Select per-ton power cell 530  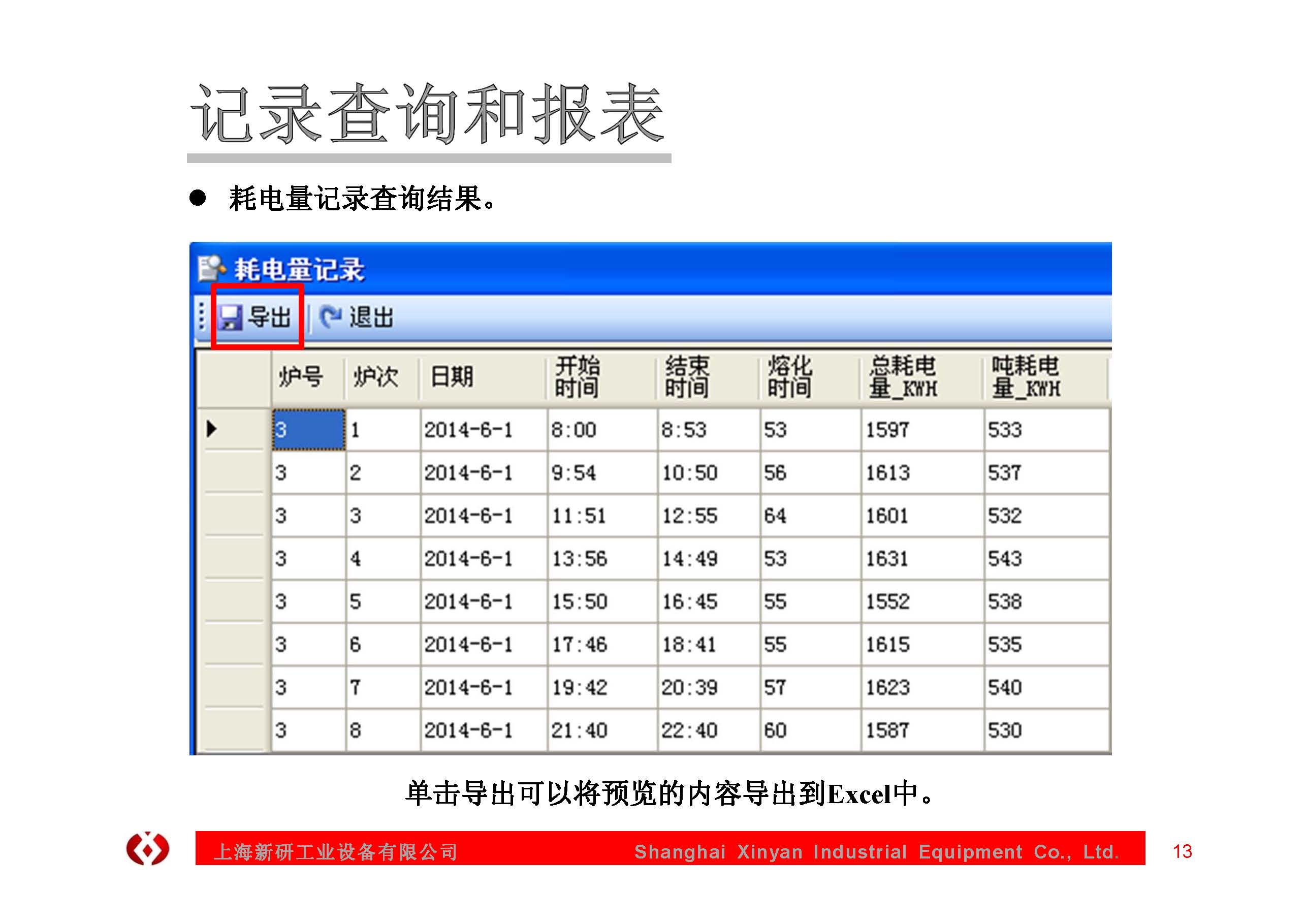point(1047,730)
